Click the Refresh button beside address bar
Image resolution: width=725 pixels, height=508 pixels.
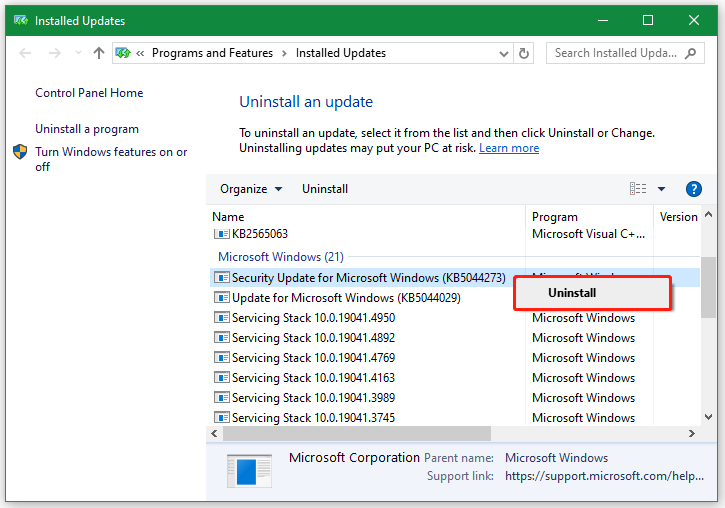[x=526, y=53]
